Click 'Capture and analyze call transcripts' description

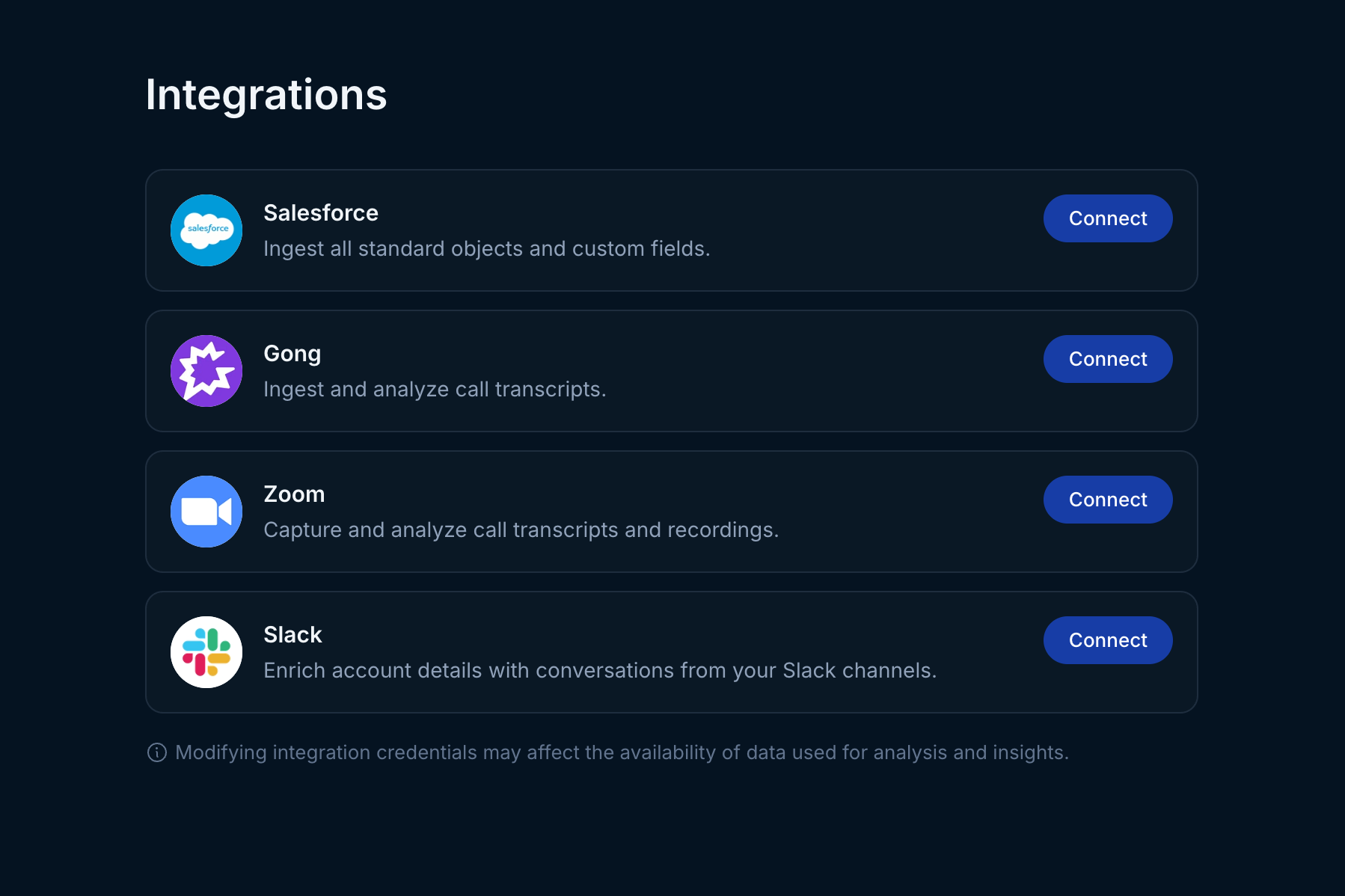521,530
